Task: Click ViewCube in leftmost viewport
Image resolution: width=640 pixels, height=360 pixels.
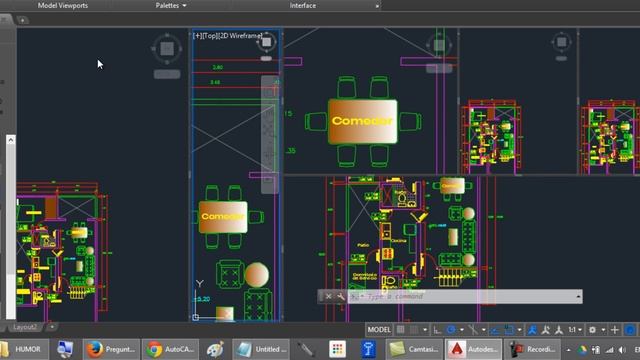Action: pos(167,49)
